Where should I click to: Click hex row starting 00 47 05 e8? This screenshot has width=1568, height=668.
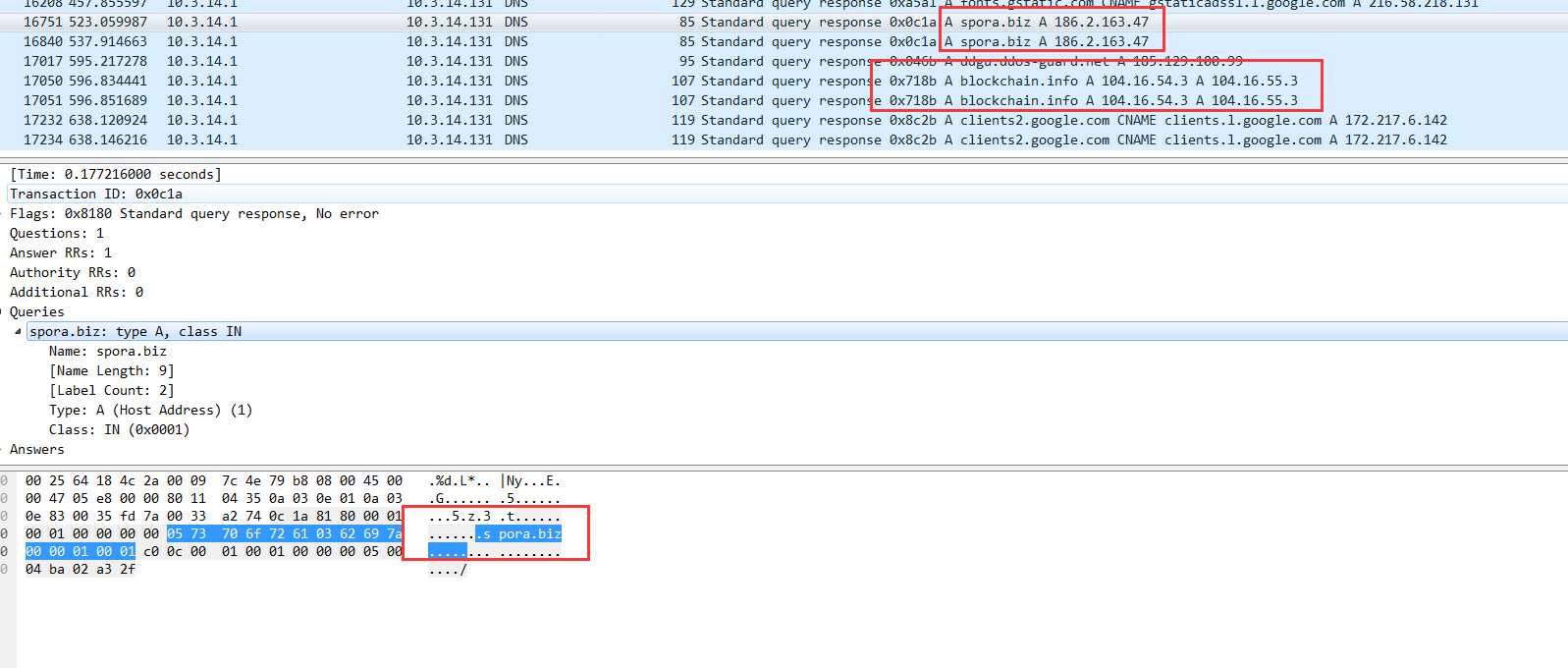214,498
